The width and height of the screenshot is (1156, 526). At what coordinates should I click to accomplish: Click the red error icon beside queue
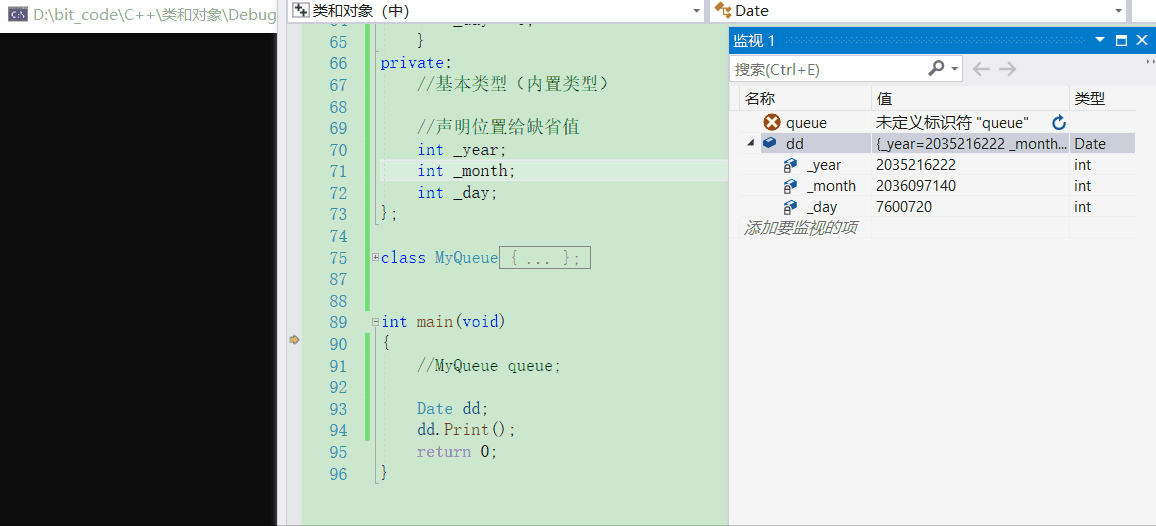[772, 123]
